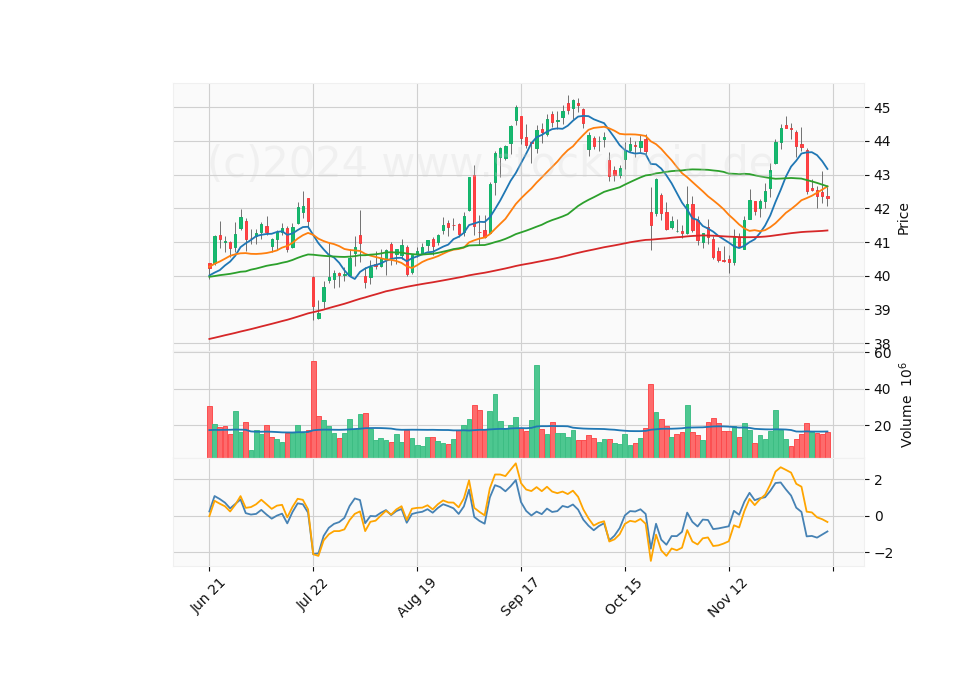Image resolution: width=960 pixels, height=690 pixels.
Task: Click the Oct 15 date label
Action: click(623, 596)
